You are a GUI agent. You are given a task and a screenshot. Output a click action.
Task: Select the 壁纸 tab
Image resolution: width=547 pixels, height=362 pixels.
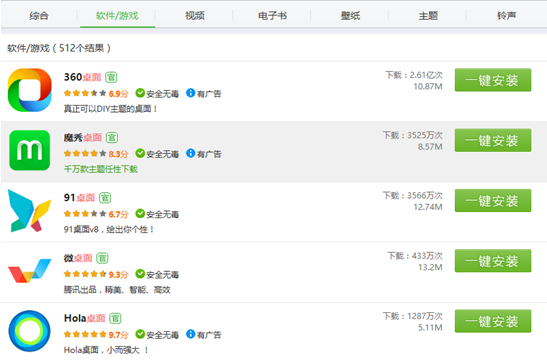pos(350,16)
